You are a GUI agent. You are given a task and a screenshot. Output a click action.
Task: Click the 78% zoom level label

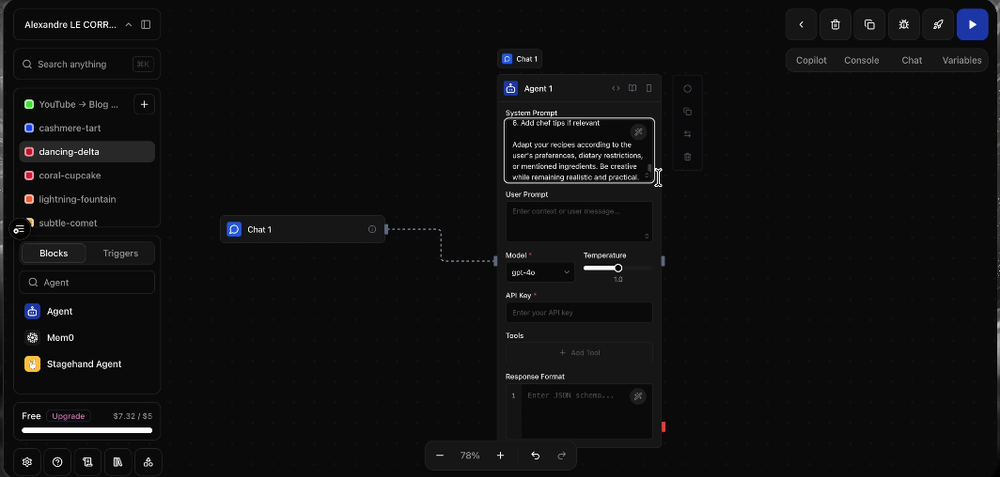pyautogui.click(x=470, y=455)
